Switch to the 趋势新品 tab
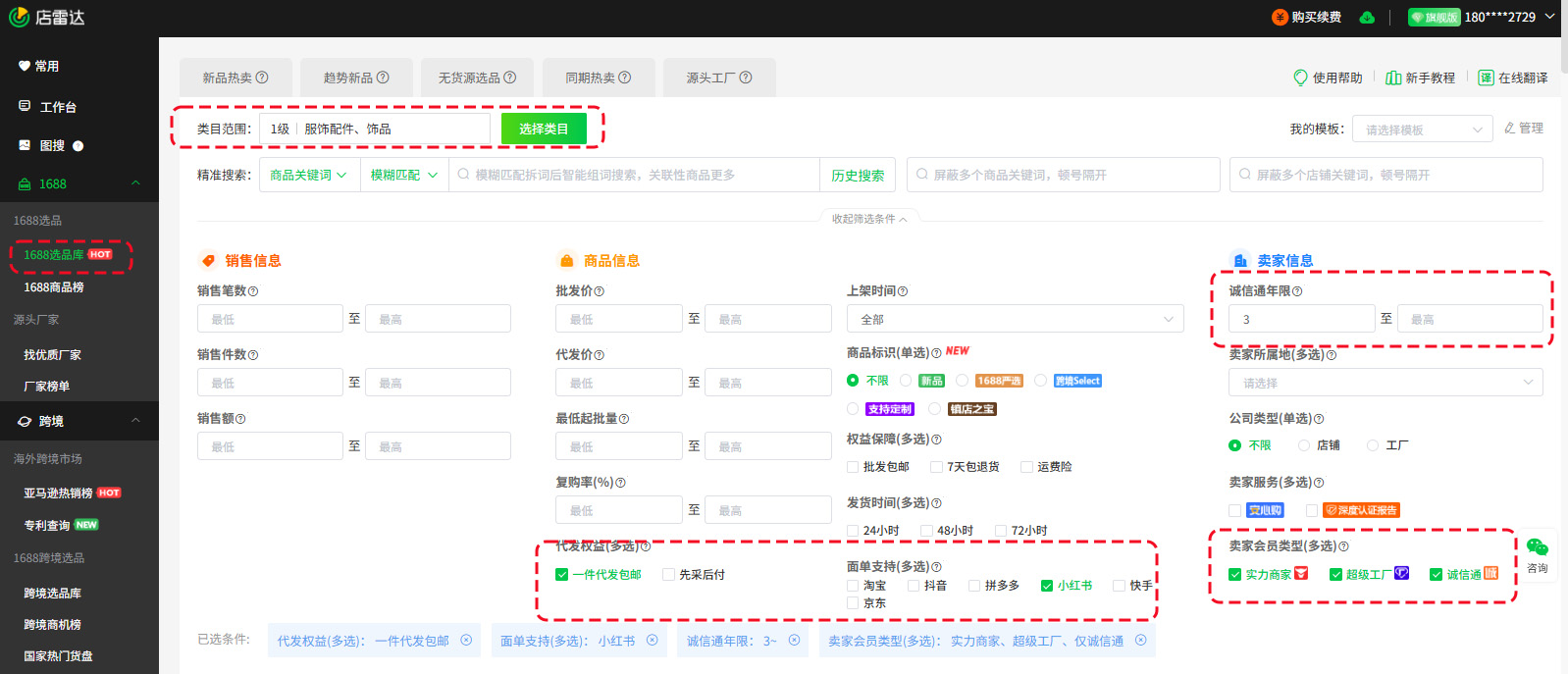 click(356, 78)
